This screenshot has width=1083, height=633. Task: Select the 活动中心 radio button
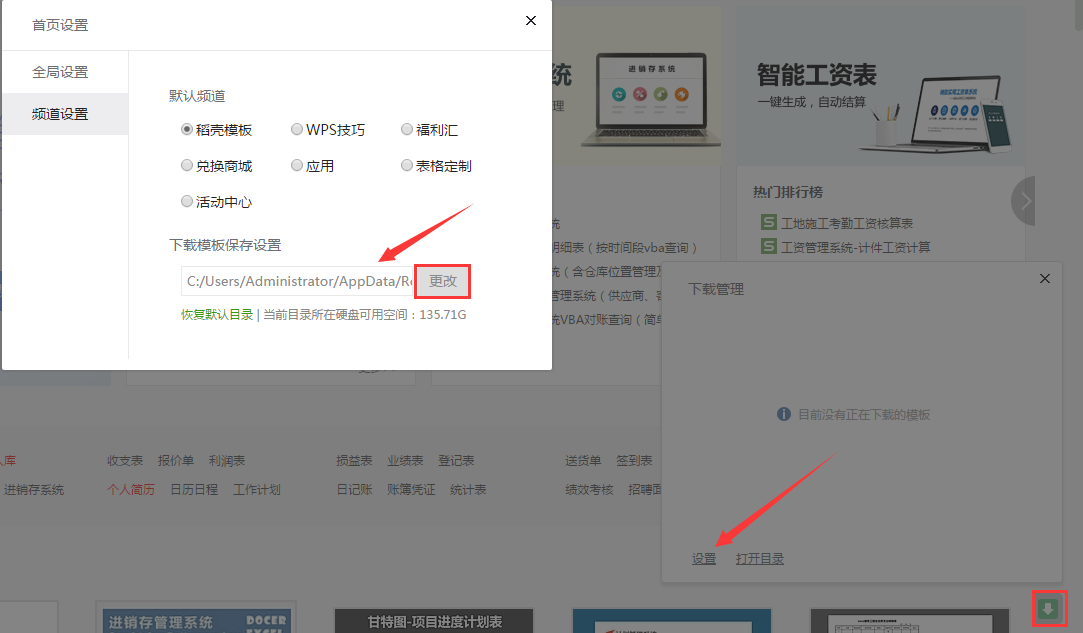pos(186,201)
